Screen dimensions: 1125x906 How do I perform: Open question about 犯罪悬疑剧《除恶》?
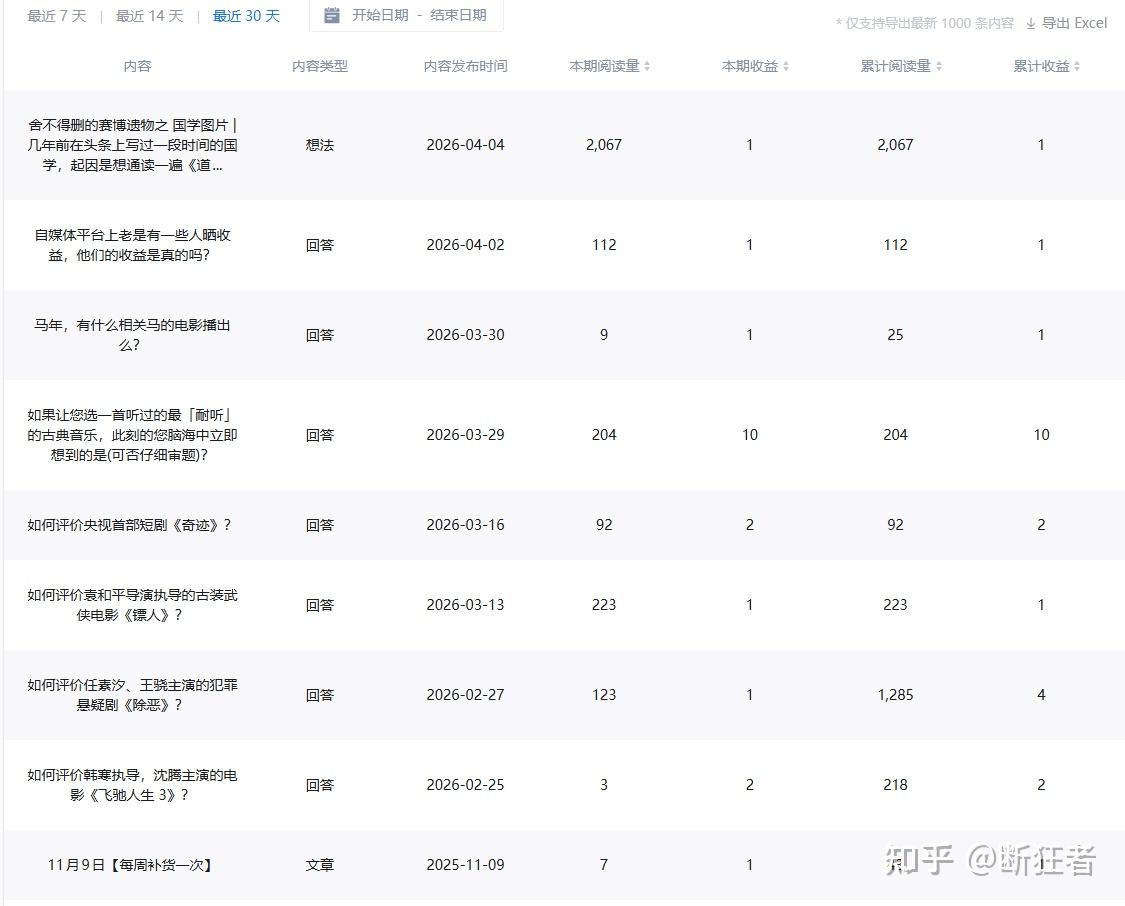pos(132,695)
